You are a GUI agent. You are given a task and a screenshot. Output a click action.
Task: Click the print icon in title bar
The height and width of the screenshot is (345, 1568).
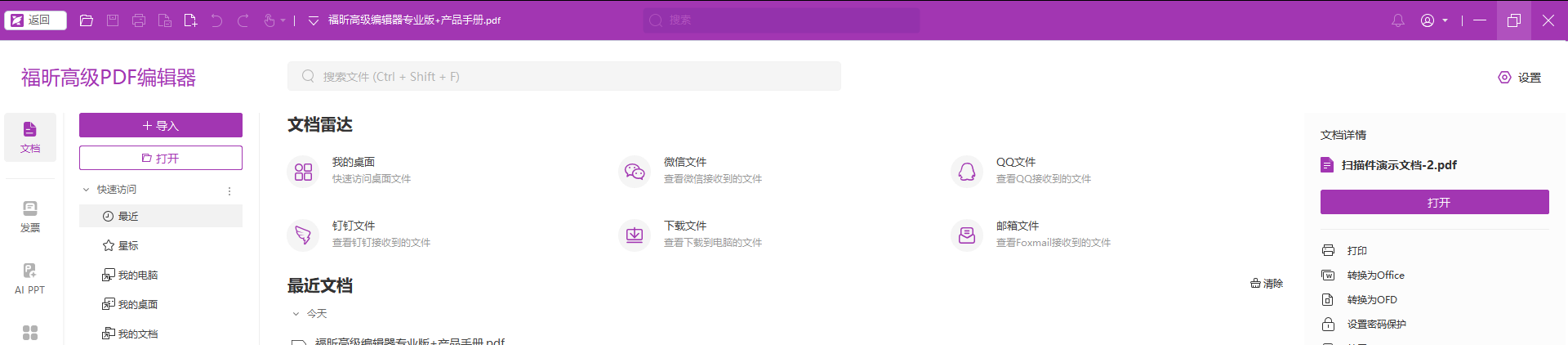pos(139,20)
